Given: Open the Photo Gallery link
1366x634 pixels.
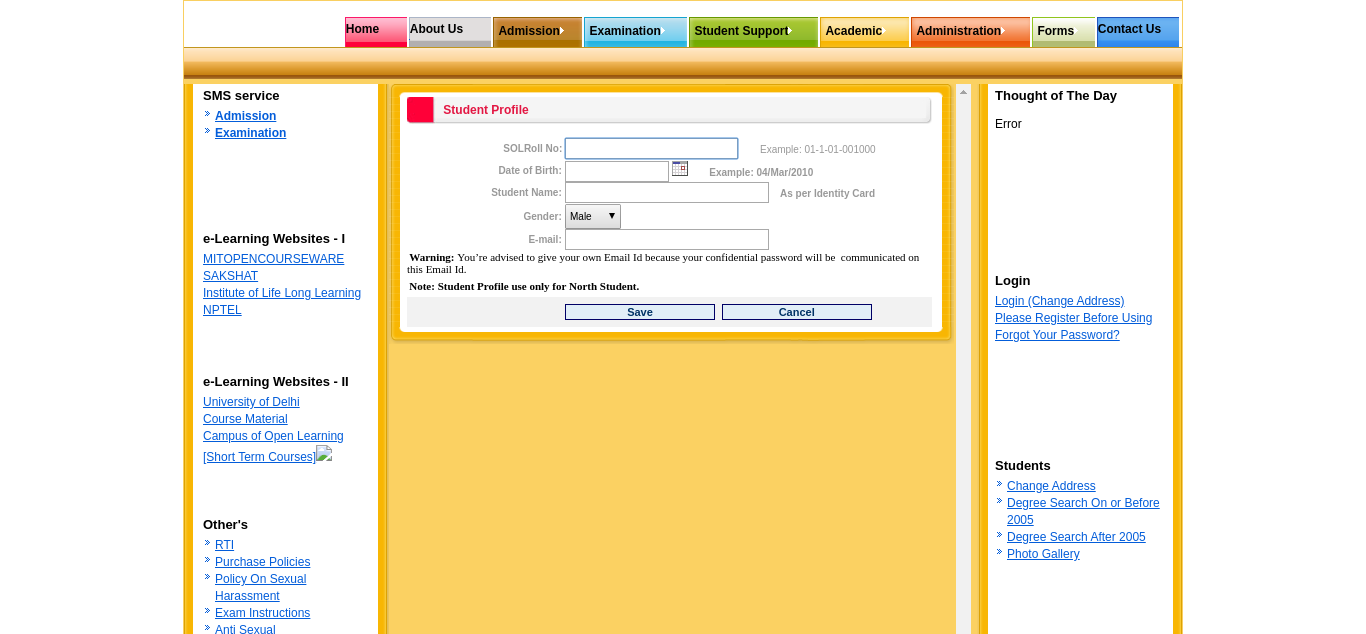Looking at the screenshot, I should [1043, 554].
